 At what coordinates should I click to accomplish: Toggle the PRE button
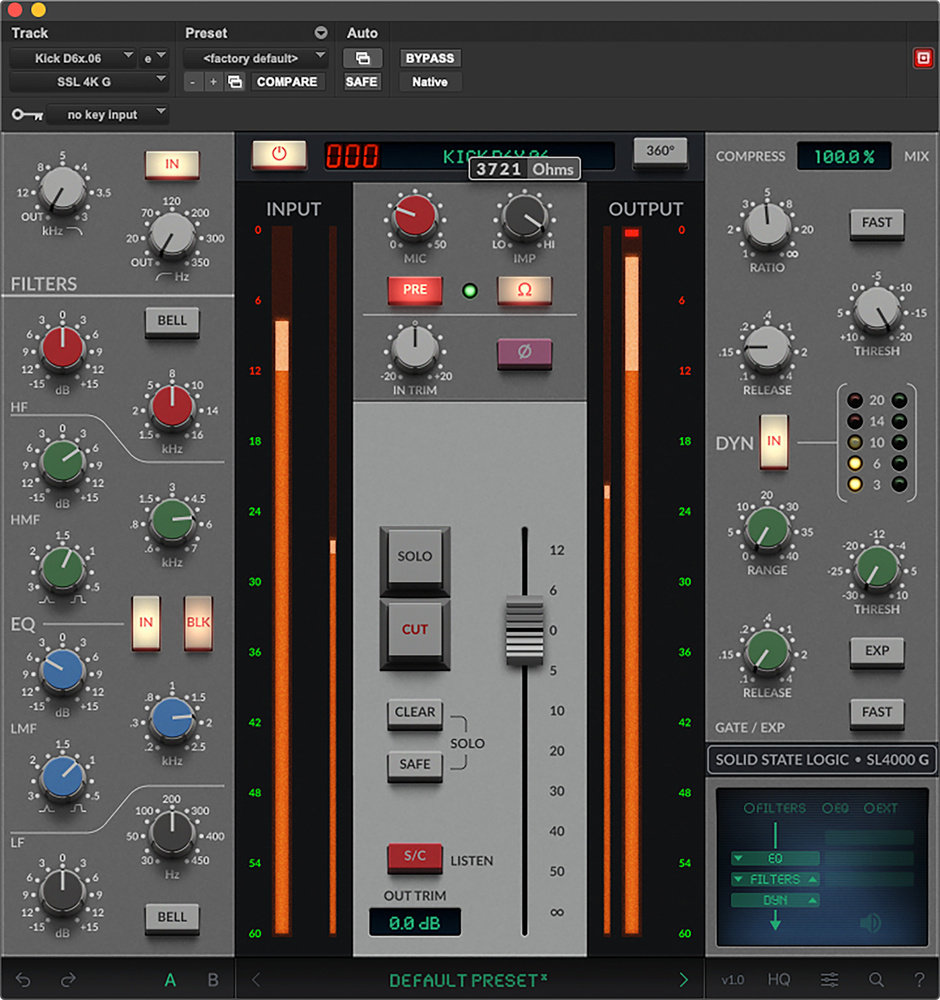(x=415, y=290)
